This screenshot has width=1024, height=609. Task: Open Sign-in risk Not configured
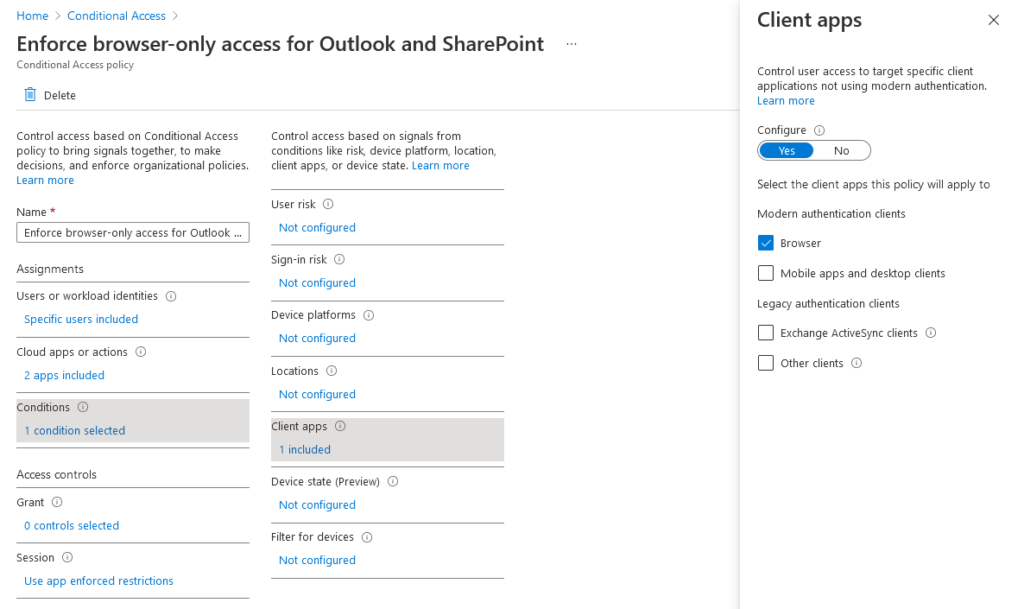tap(317, 283)
